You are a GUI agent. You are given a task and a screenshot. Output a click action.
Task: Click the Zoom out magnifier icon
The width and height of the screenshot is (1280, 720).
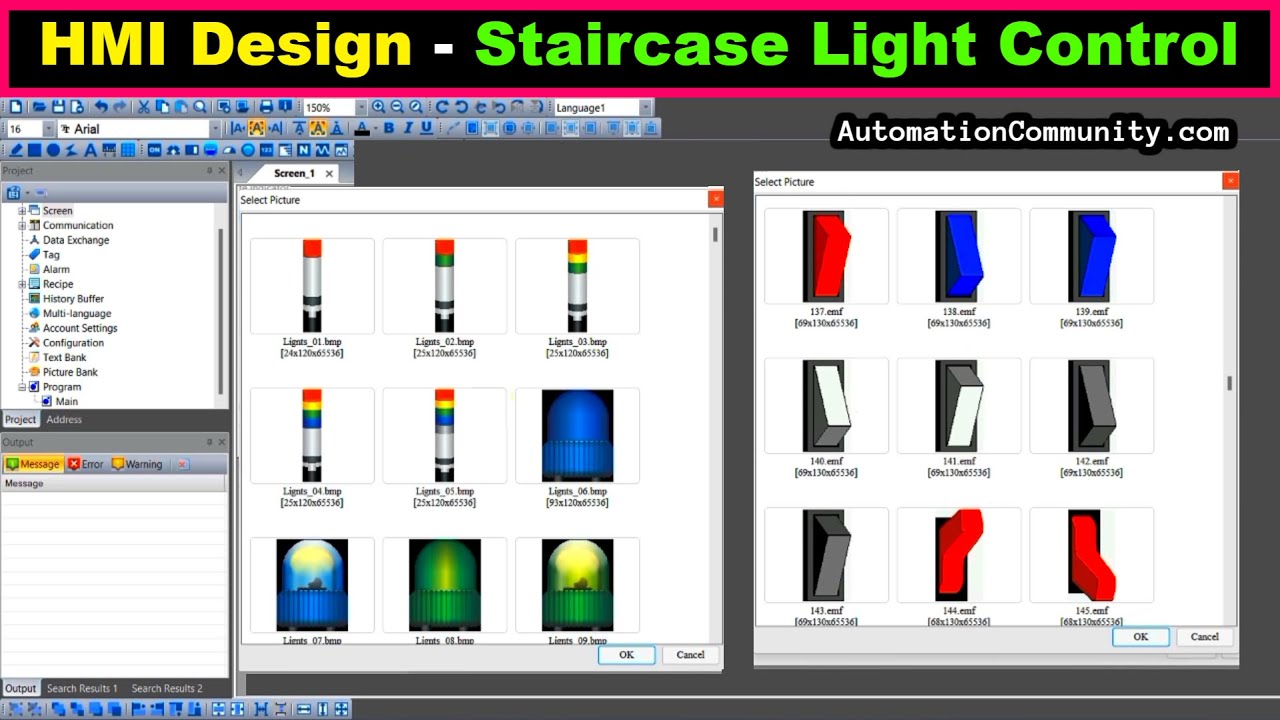pos(397,107)
